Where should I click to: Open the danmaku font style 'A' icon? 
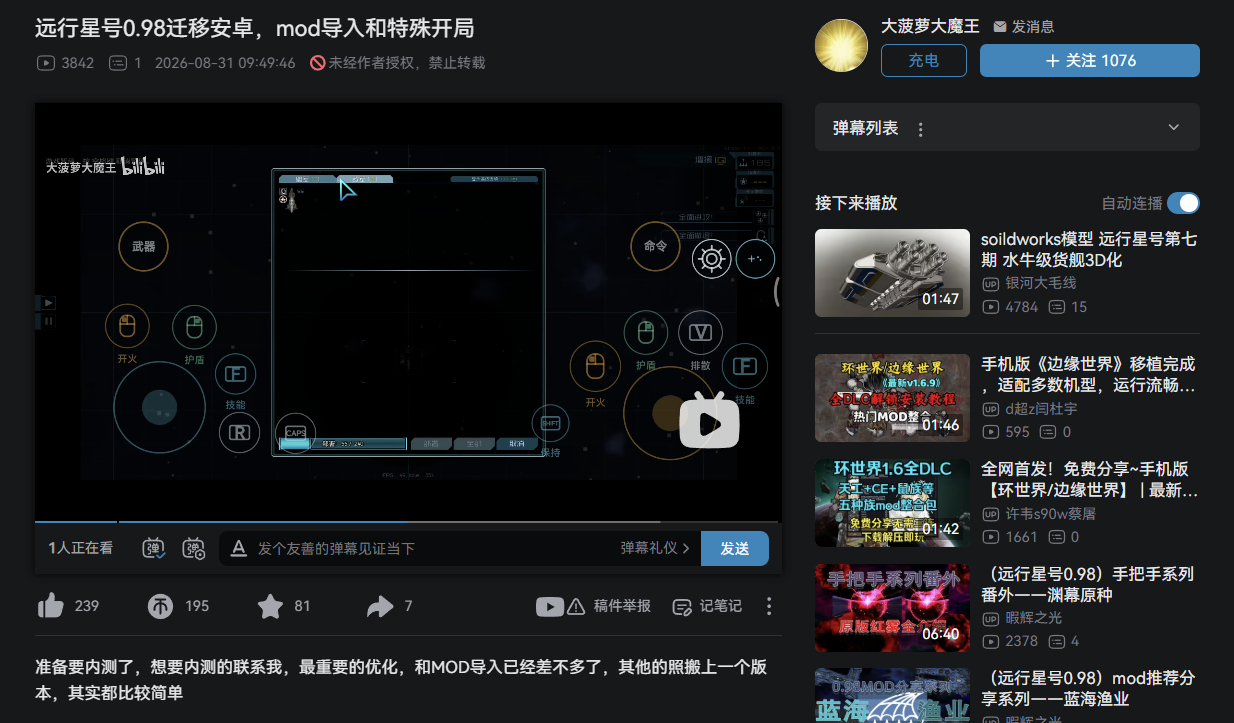pyautogui.click(x=238, y=548)
